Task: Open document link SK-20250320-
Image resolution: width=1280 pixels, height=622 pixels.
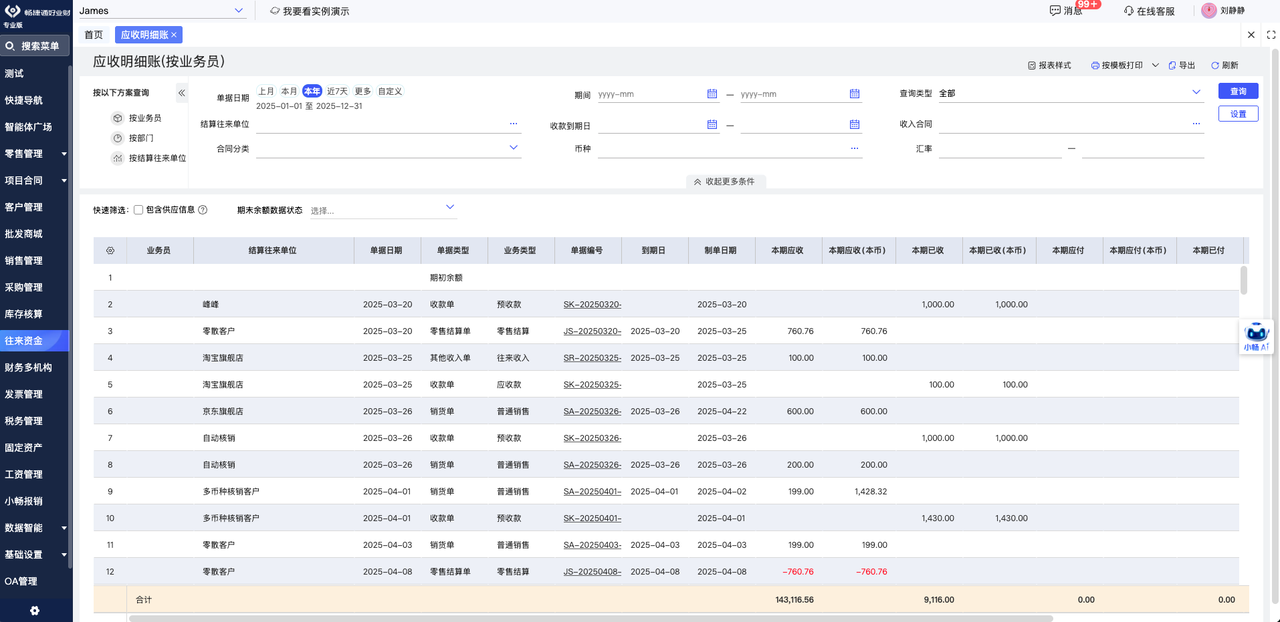Action: click(x=592, y=304)
